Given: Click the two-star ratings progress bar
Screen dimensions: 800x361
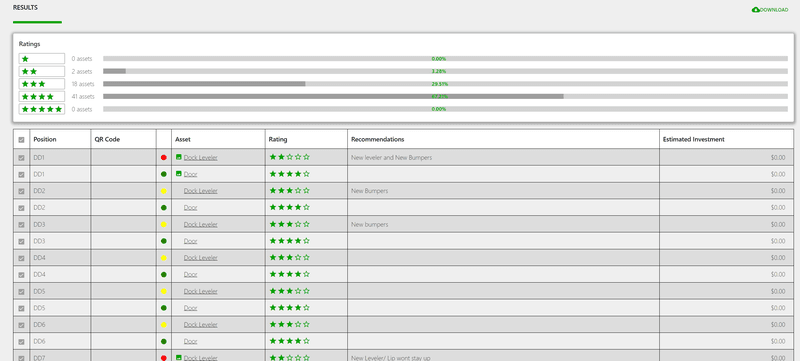Looking at the screenshot, I should click(445, 71).
